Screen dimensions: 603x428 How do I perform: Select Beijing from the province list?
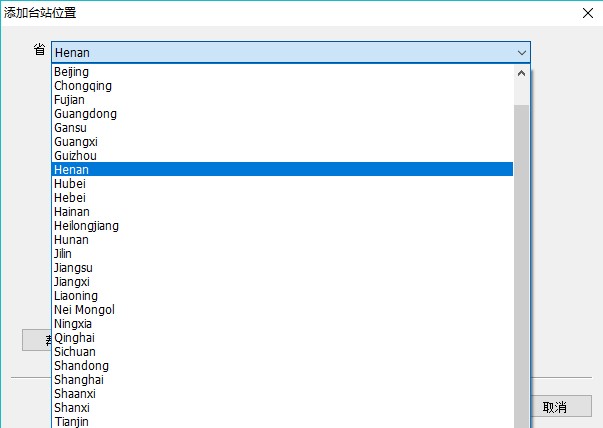coord(71,72)
